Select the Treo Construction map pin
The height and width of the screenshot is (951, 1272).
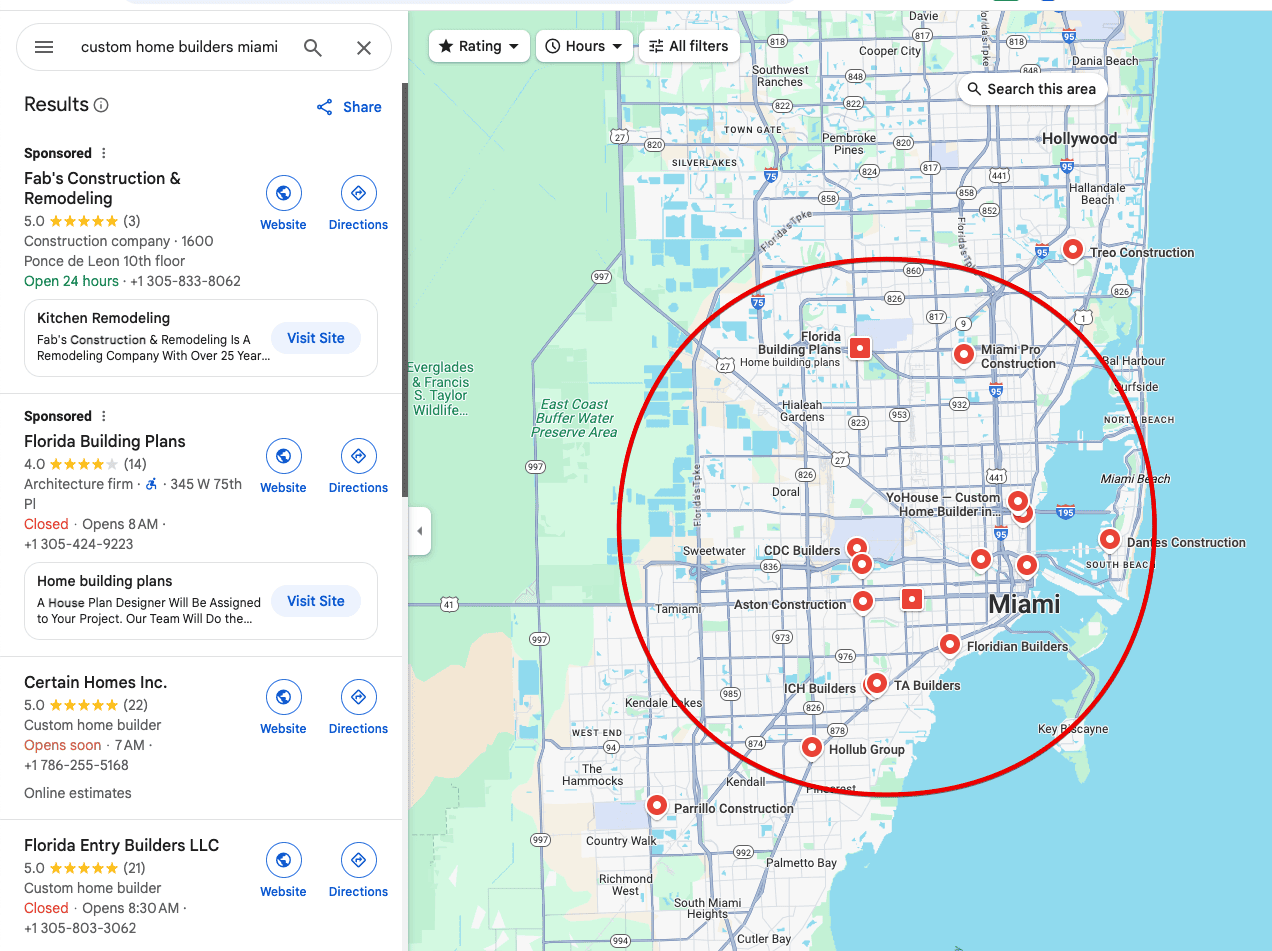(1072, 249)
